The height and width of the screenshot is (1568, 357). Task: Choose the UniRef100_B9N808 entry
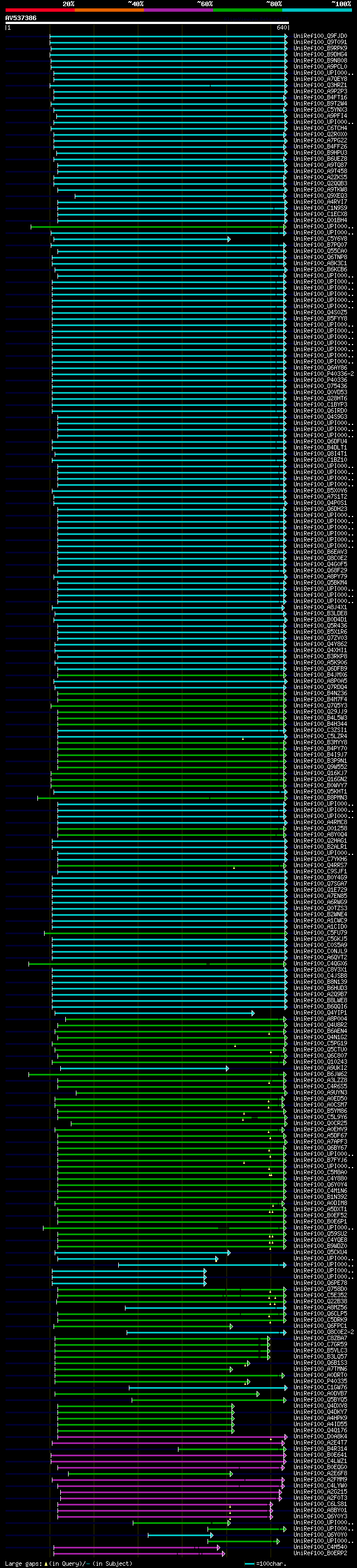click(321, 60)
